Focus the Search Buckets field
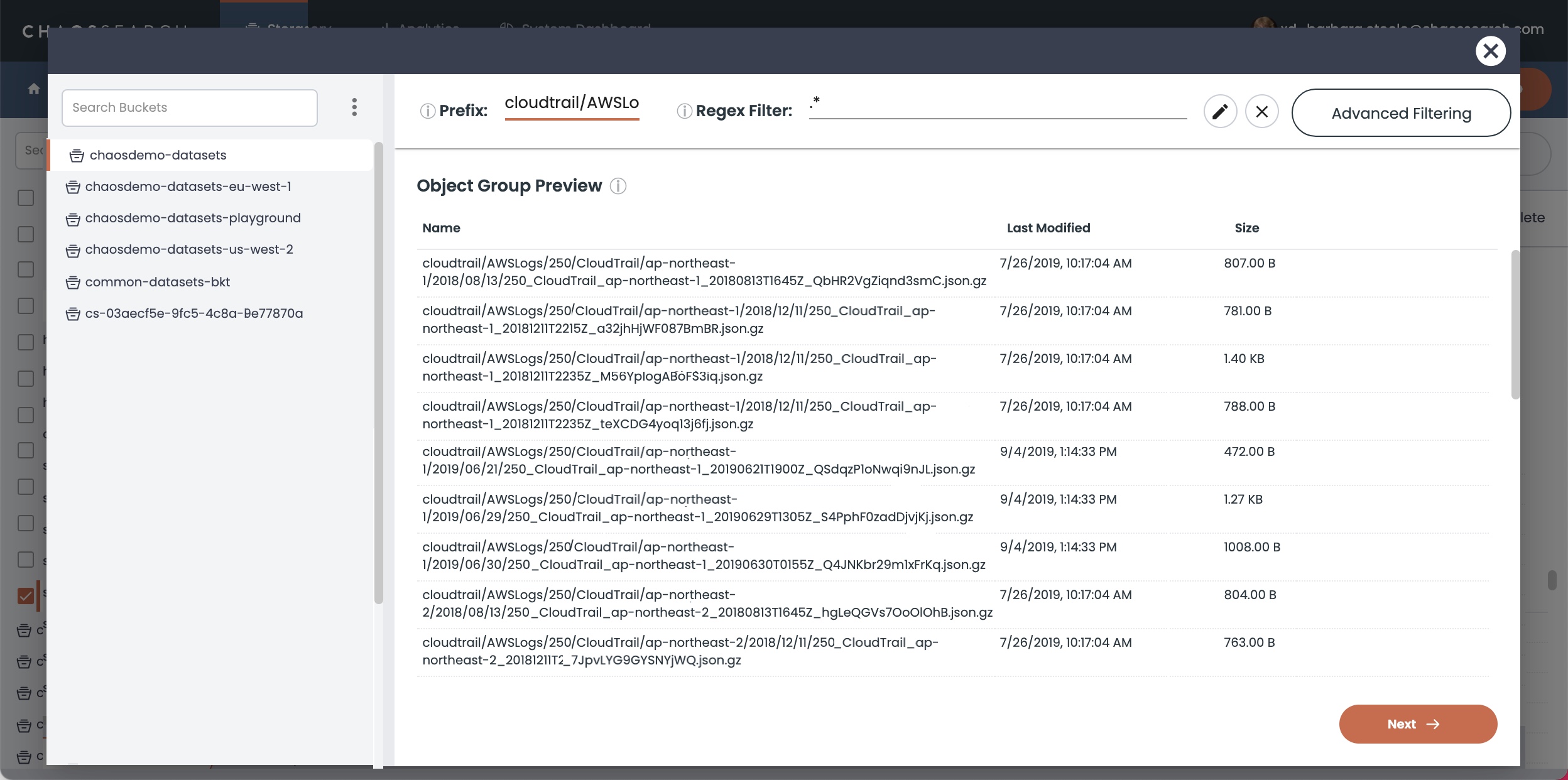 point(189,107)
